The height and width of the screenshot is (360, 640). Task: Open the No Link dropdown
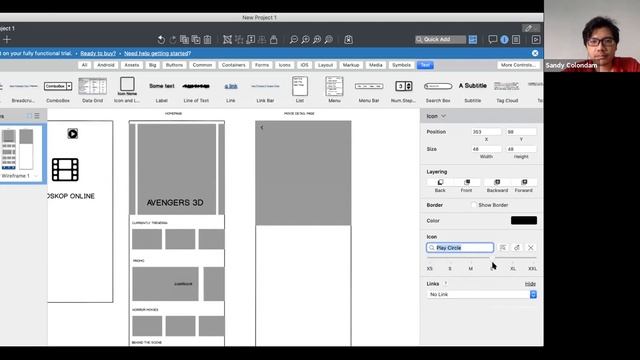click(482, 294)
